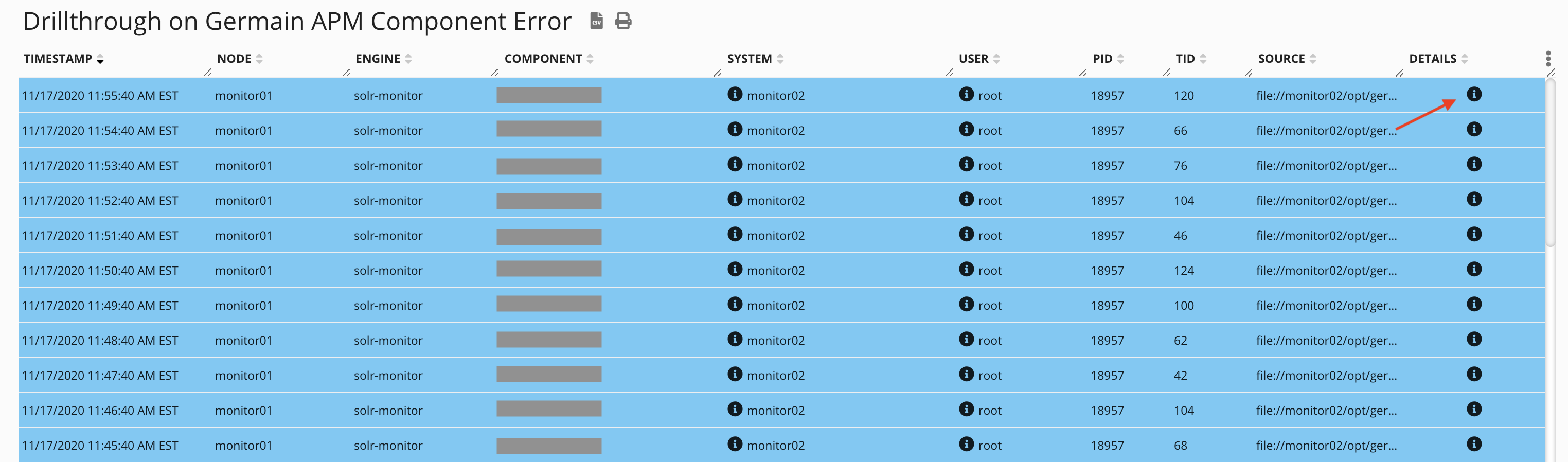Show system info icon in 11:48:40 row

[x=735, y=339]
